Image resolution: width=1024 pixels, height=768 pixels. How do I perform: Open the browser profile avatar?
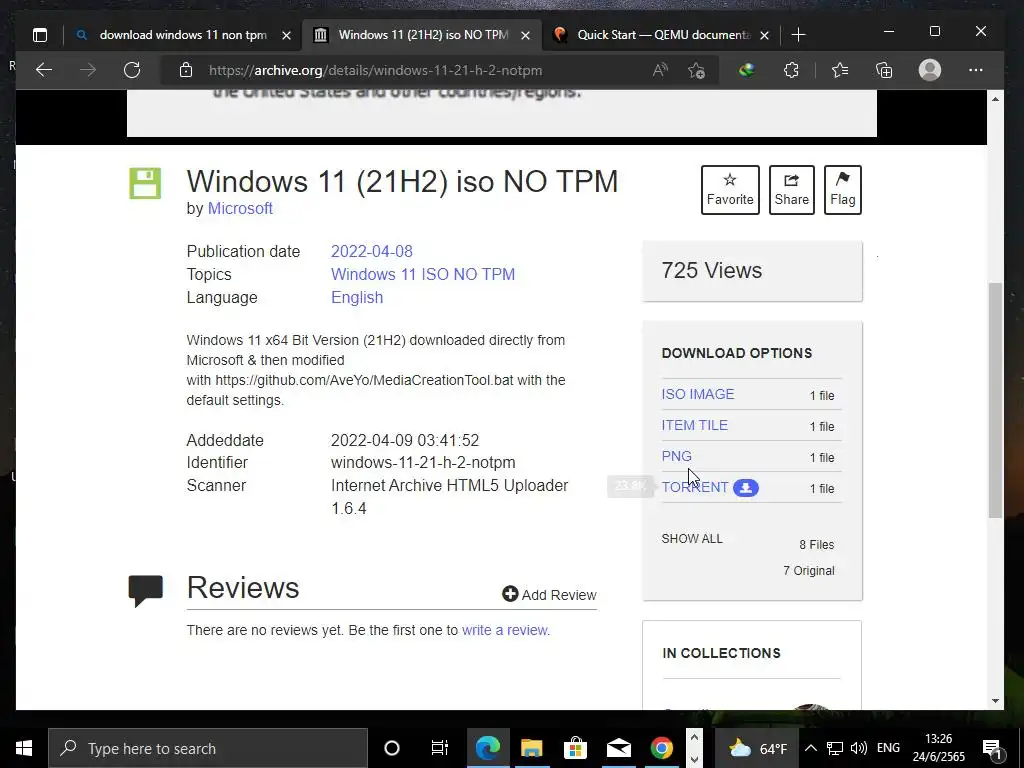pos(929,70)
